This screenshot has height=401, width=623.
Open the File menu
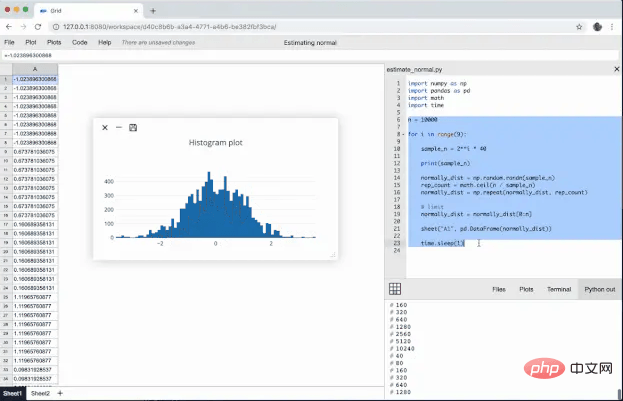pos(9,42)
